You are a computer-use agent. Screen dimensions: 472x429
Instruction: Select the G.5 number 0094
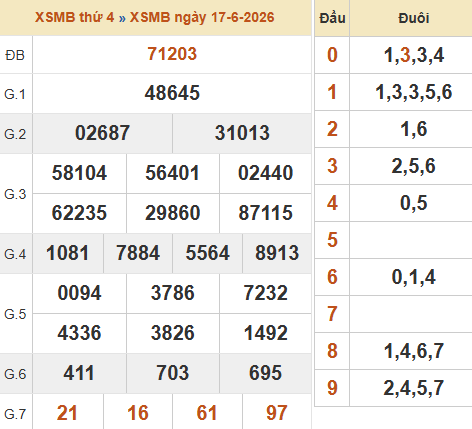79,293
